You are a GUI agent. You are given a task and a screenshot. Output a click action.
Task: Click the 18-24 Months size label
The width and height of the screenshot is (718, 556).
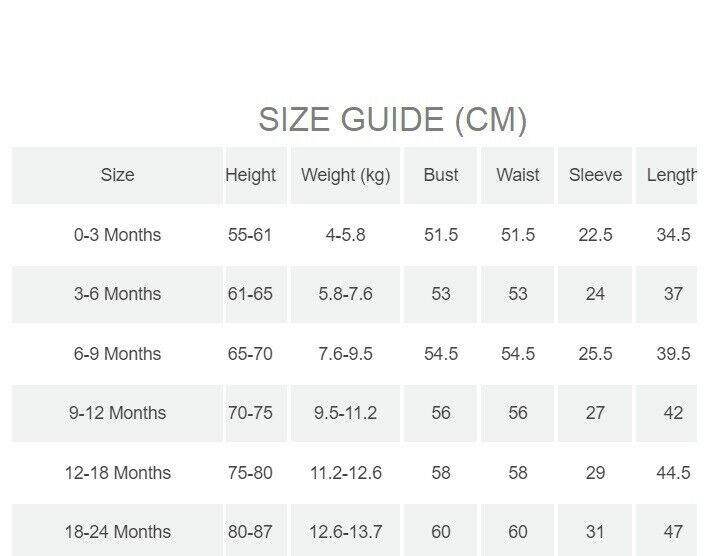click(117, 532)
